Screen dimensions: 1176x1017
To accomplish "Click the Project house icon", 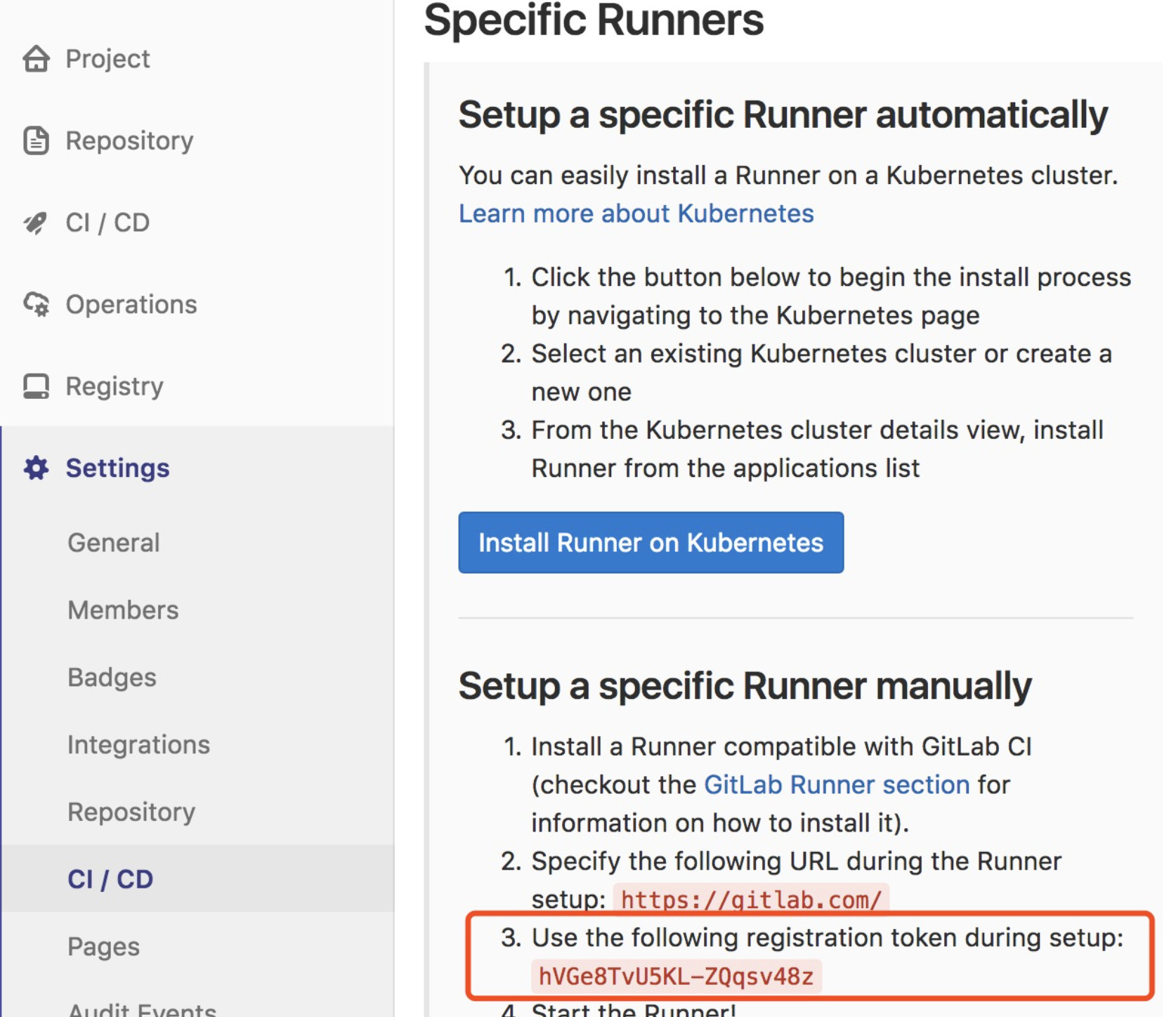I will (x=36, y=59).
